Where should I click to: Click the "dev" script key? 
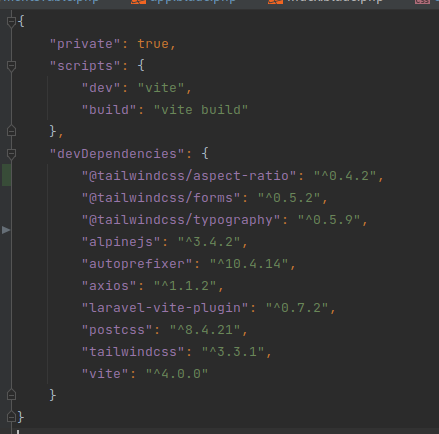click(101, 88)
